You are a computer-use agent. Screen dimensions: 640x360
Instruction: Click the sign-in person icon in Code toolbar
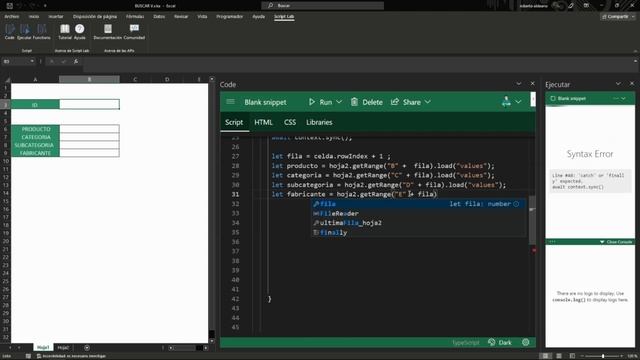(x=506, y=102)
